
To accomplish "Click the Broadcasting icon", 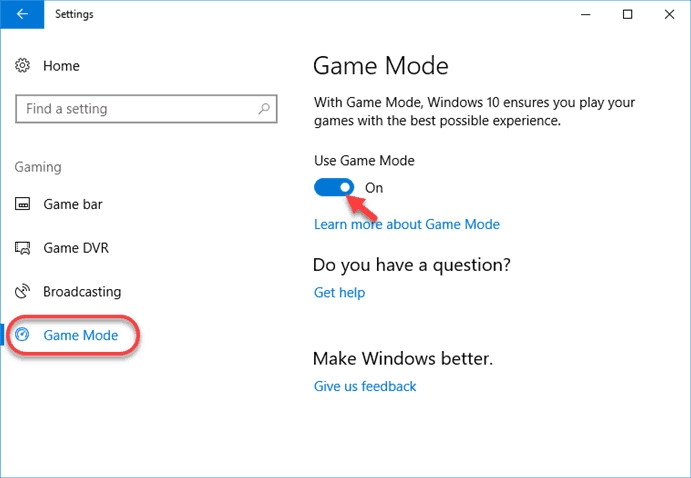I will click(23, 292).
